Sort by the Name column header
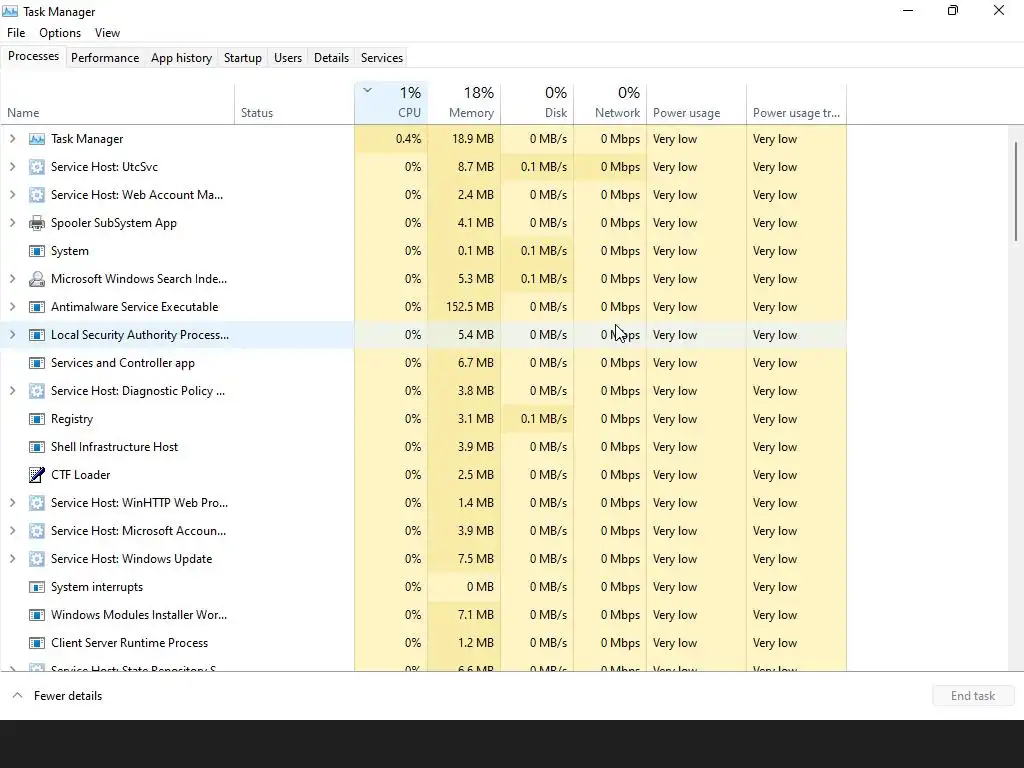 pos(118,104)
